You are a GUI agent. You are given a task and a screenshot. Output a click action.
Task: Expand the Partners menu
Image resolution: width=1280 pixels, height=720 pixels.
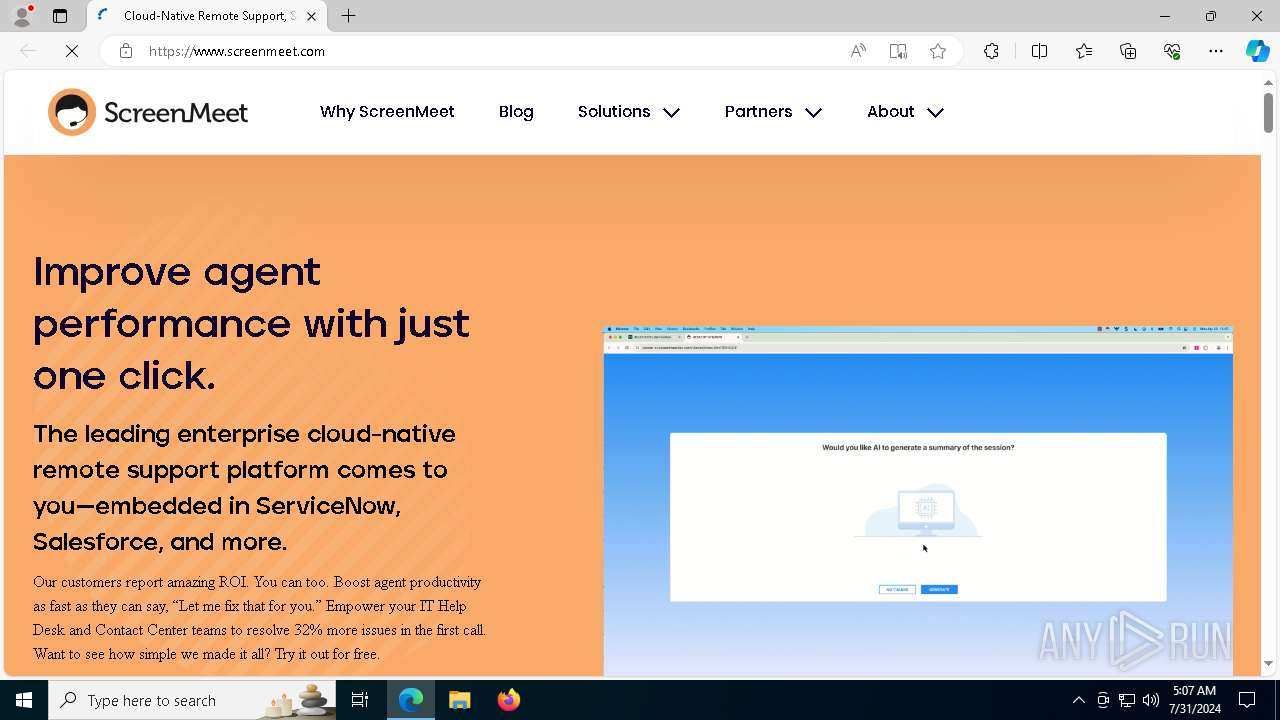[x=774, y=112]
